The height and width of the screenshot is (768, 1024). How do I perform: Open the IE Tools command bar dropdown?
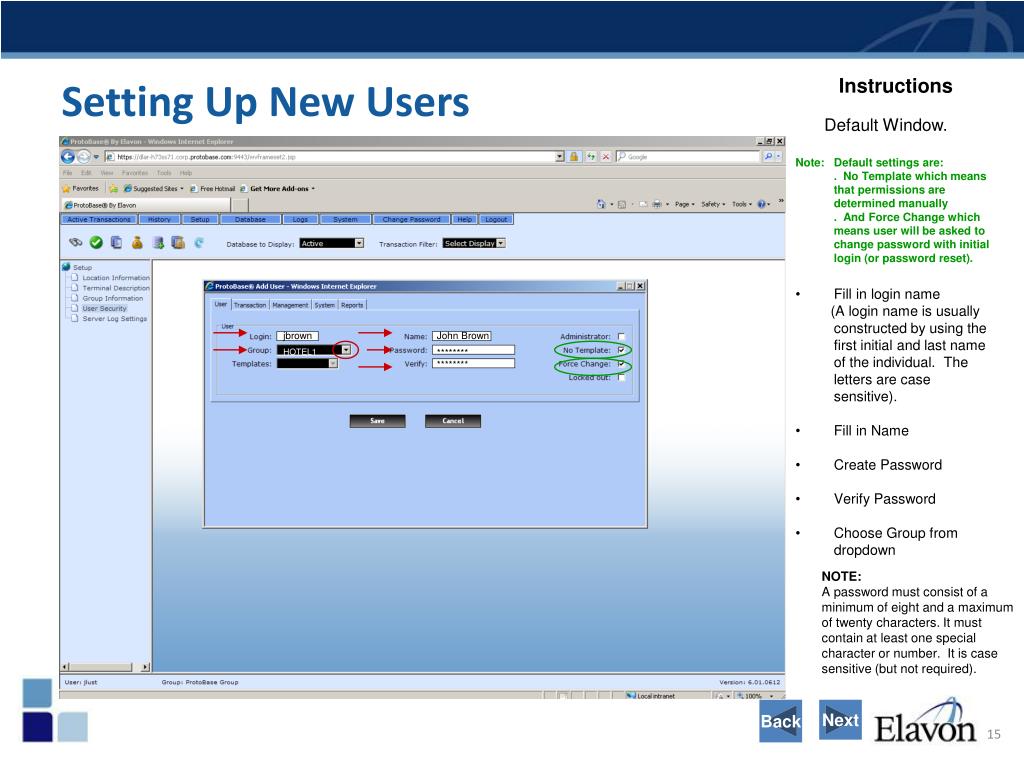coord(742,204)
